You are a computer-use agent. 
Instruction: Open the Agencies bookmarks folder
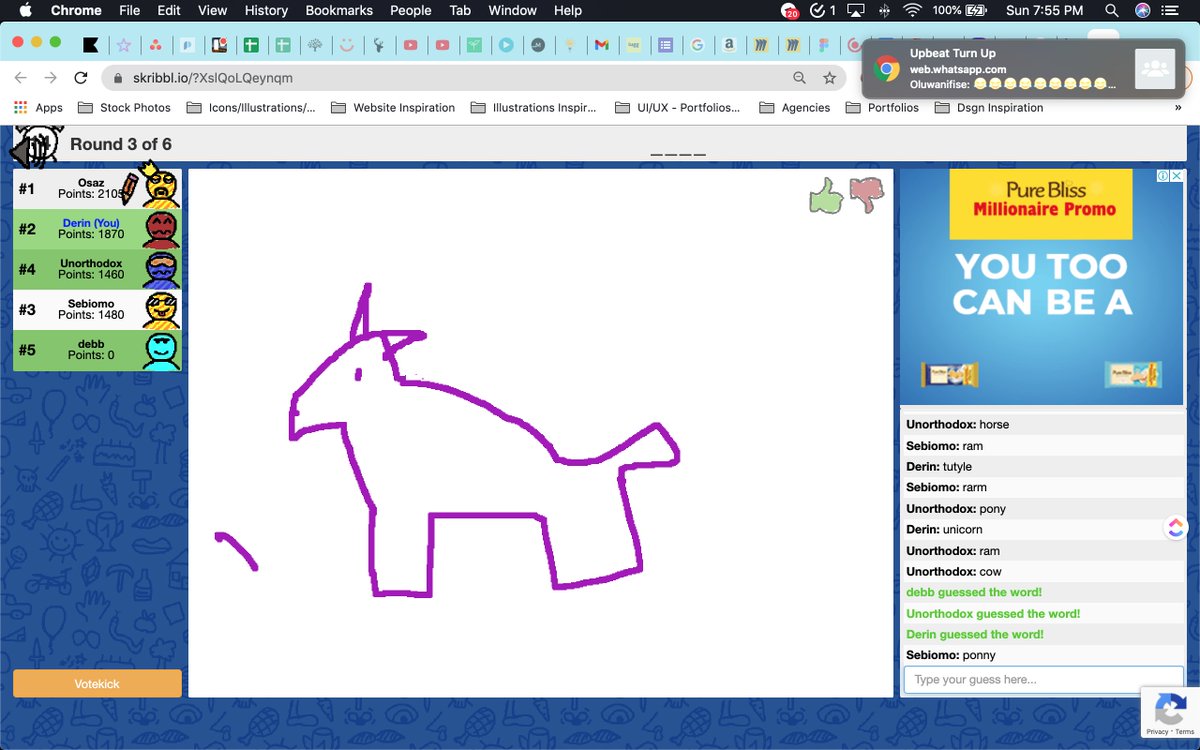click(x=795, y=107)
